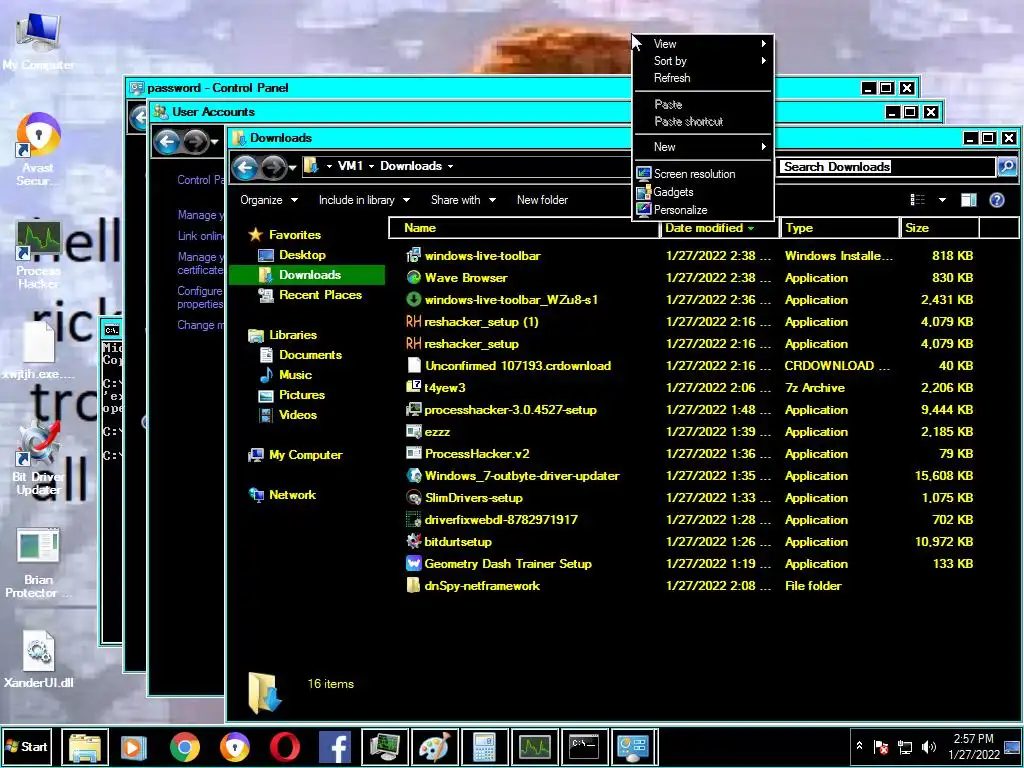Viewport: 1024px width, 768px height.
Task: Click the volume speaker tray icon
Action: point(928,746)
